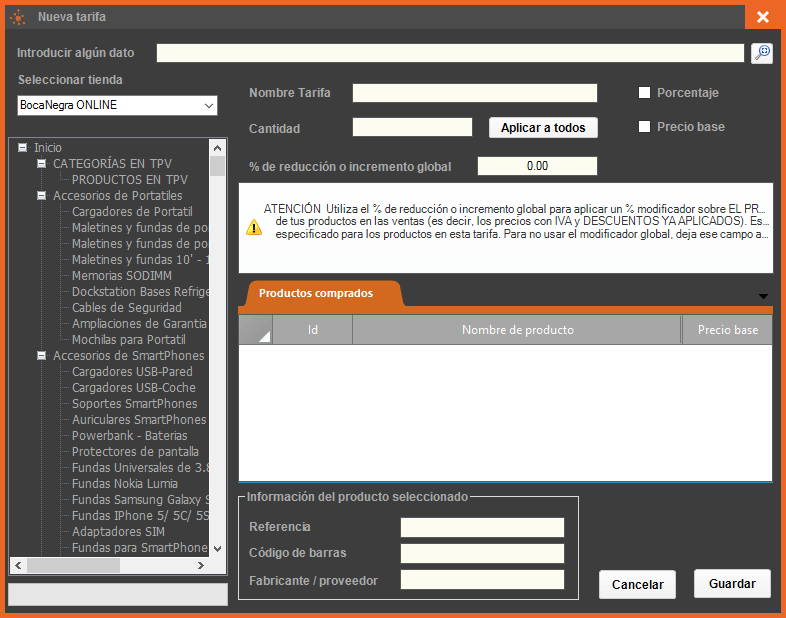Toggle the Precio base checkbox
Image resolution: width=786 pixels, height=618 pixels.
click(645, 127)
